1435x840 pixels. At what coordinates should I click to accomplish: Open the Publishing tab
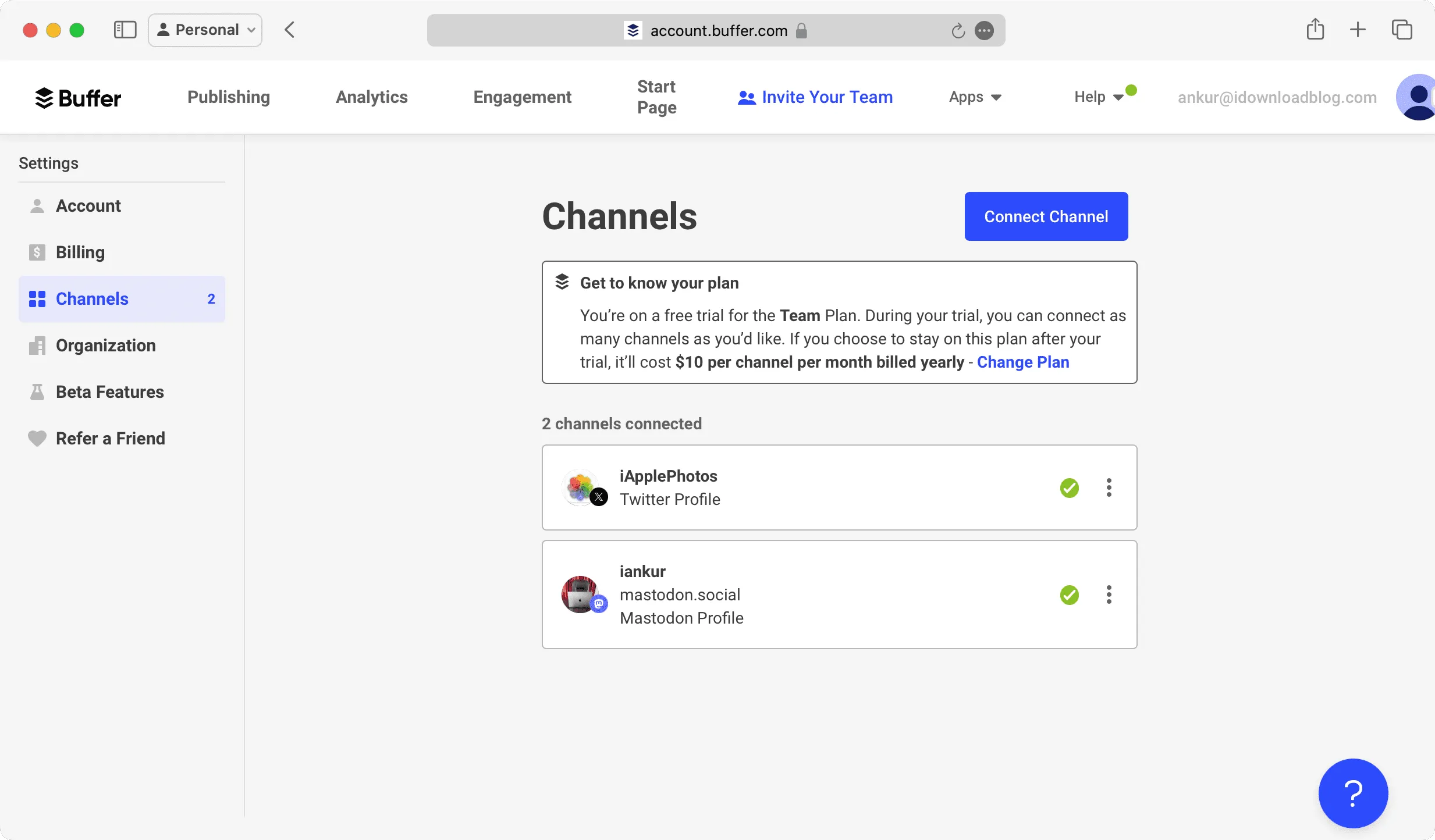pyautogui.click(x=229, y=97)
